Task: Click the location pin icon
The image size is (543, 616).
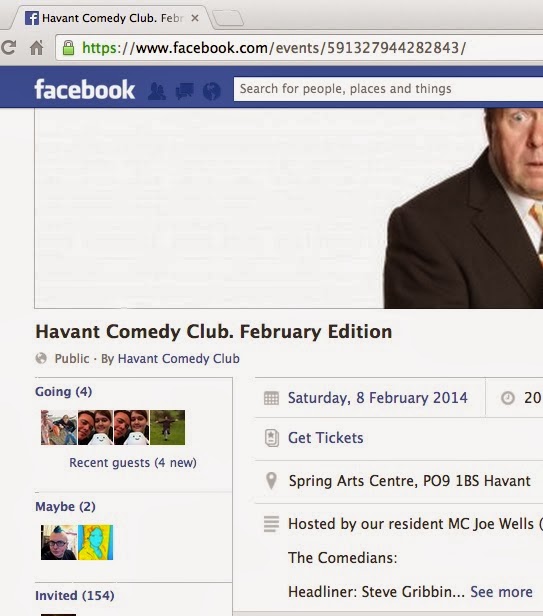Action: coord(271,480)
